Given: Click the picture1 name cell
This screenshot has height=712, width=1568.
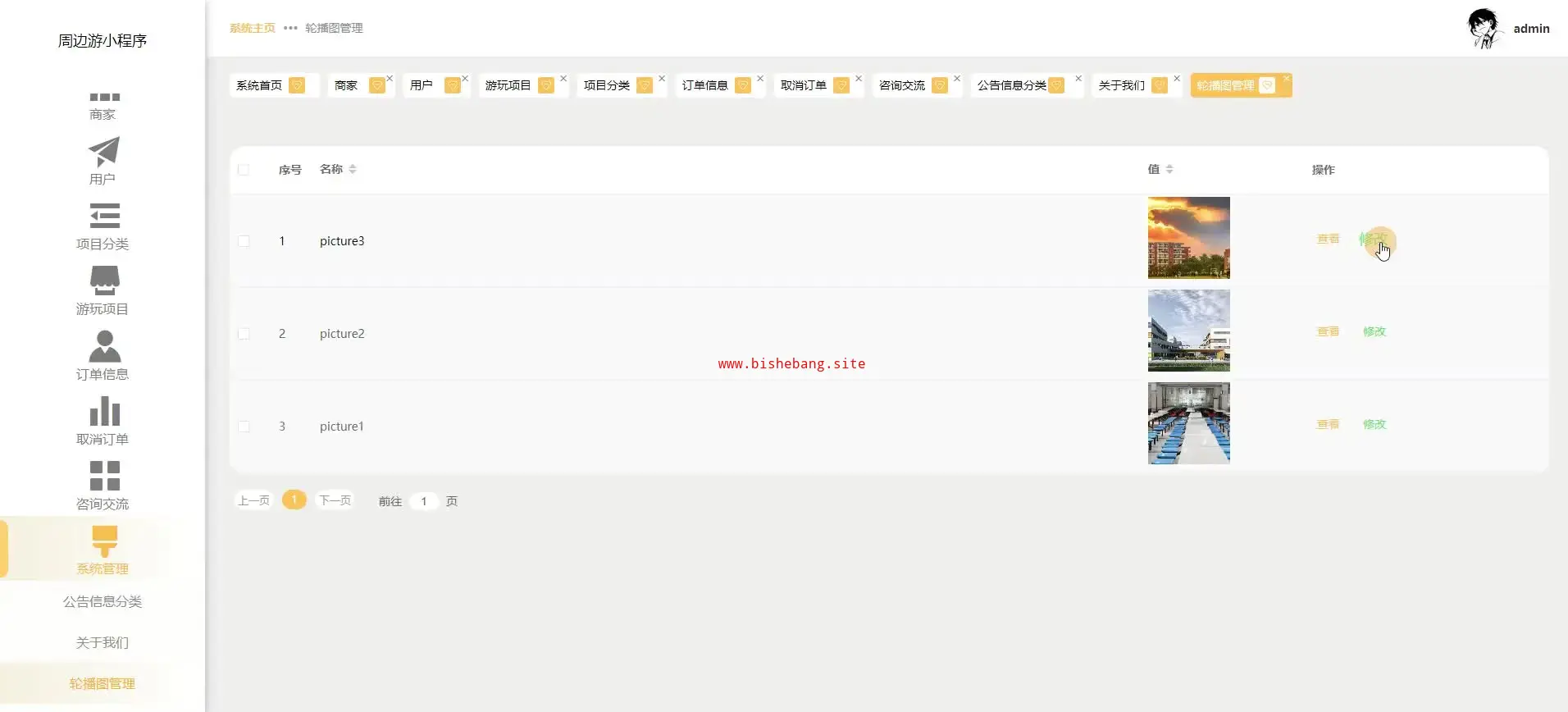Looking at the screenshot, I should click(x=342, y=427).
